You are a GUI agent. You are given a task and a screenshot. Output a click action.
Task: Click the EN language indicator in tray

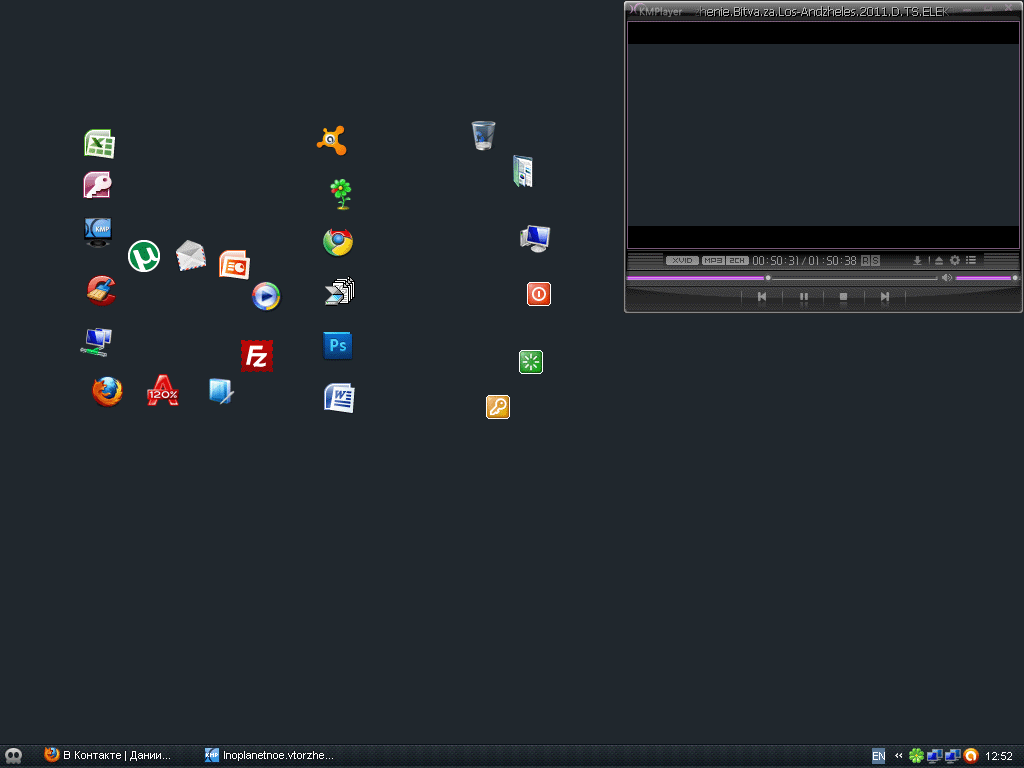tap(878, 756)
